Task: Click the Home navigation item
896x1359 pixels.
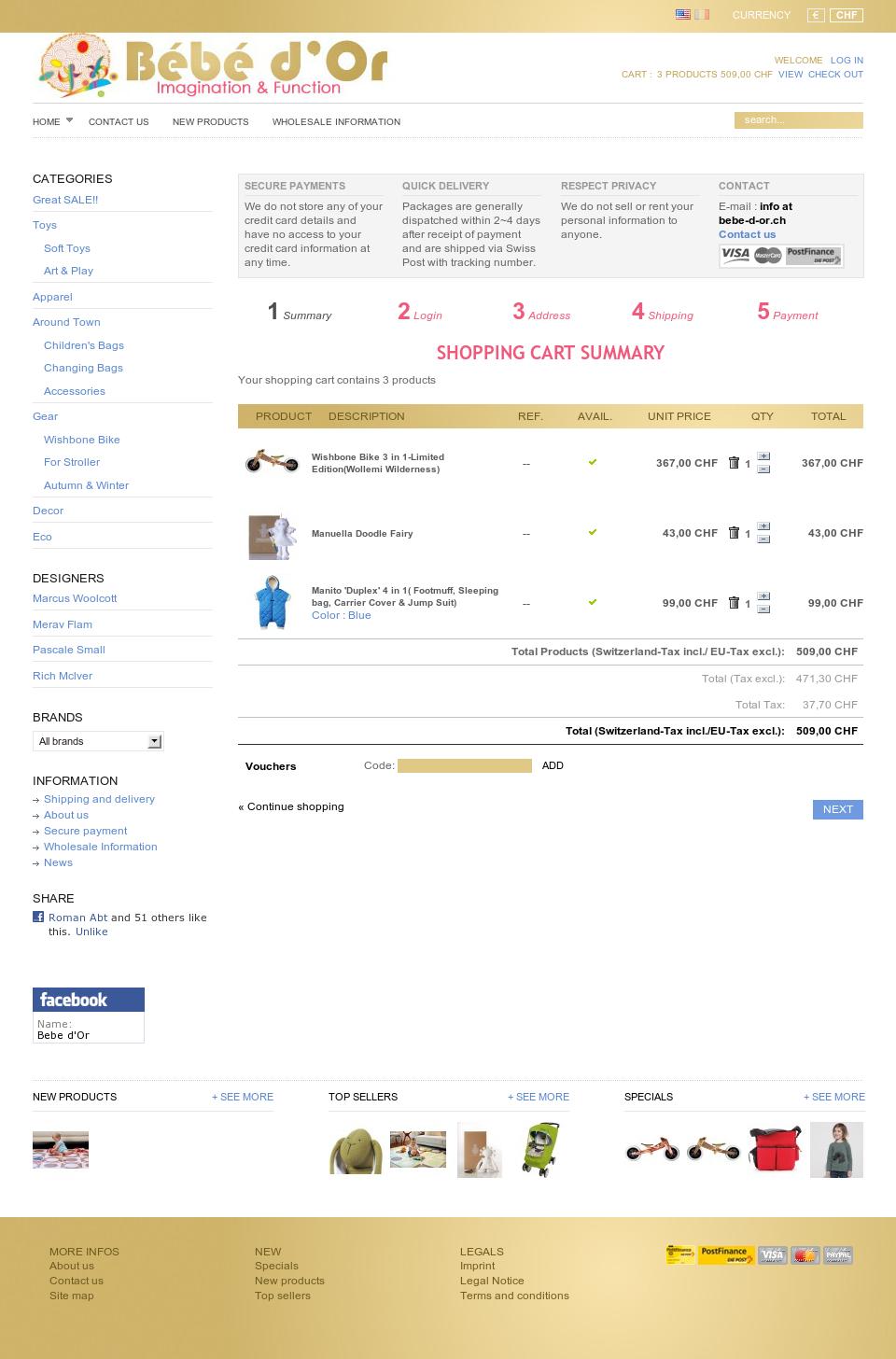Action: 46,121
